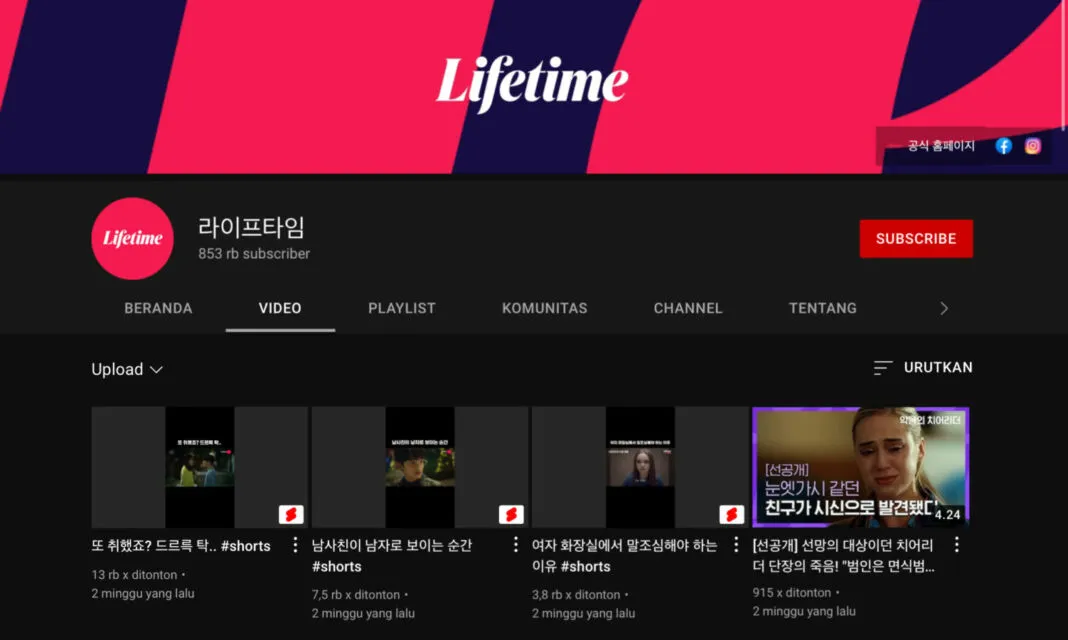This screenshot has height=640, width=1068.
Task: Open the Instagram link in channel banner
Action: pos(1033,146)
